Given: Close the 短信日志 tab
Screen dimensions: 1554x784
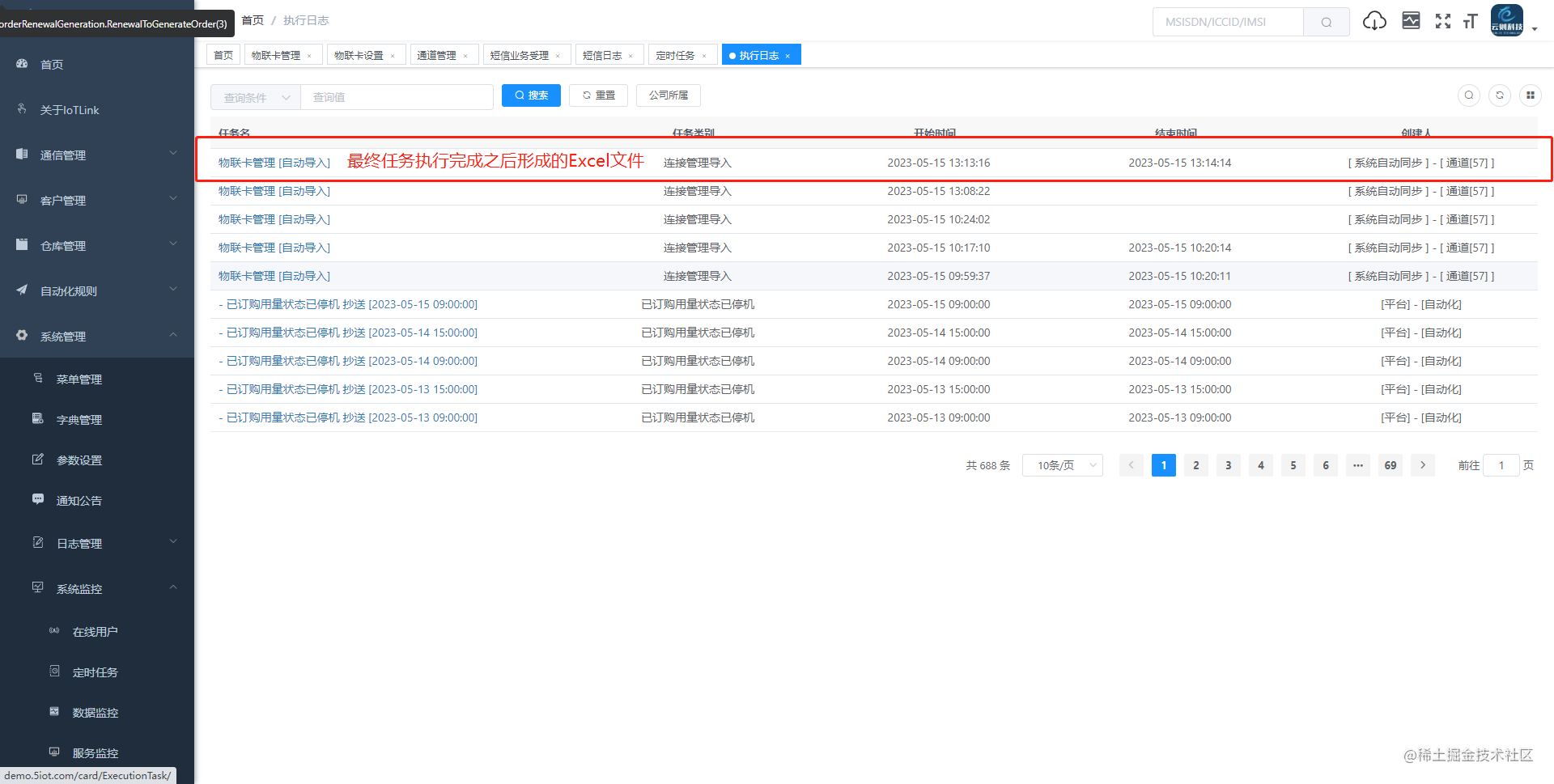Looking at the screenshot, I should point(631,56).
